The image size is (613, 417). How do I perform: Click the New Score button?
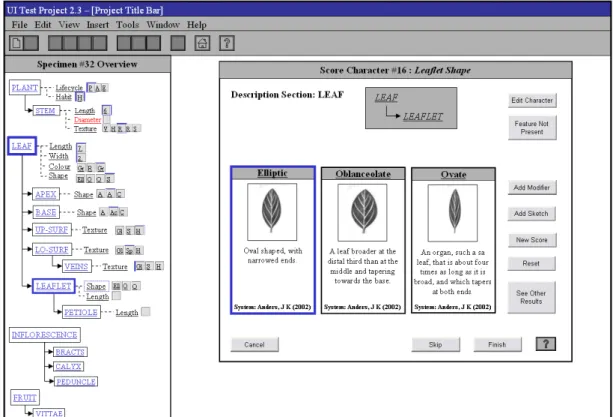click(532, 240)
